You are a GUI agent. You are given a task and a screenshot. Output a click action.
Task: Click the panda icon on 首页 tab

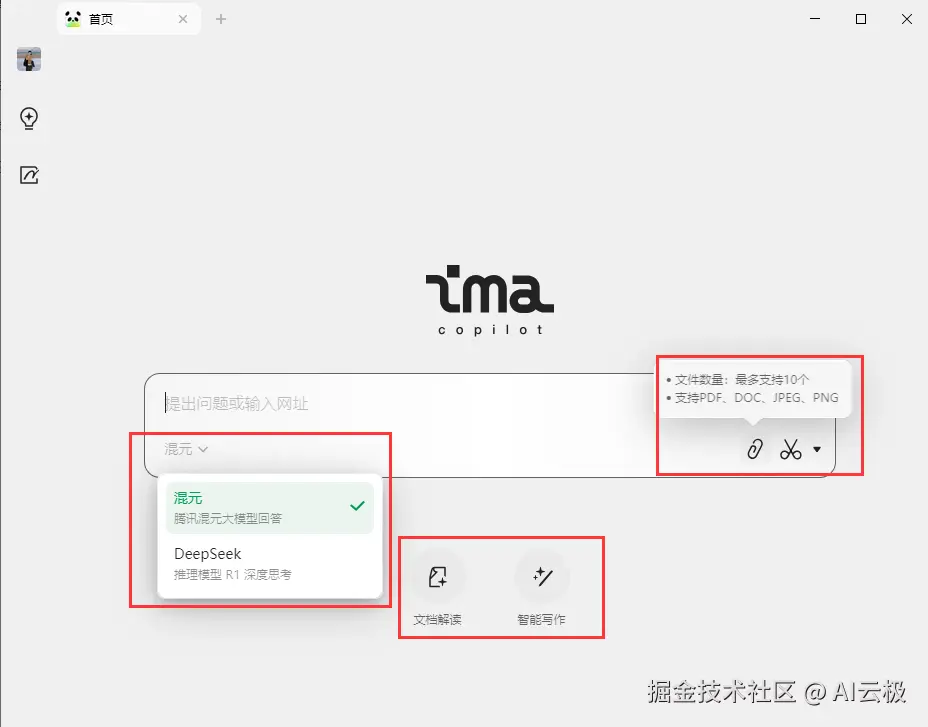[73, 19]
